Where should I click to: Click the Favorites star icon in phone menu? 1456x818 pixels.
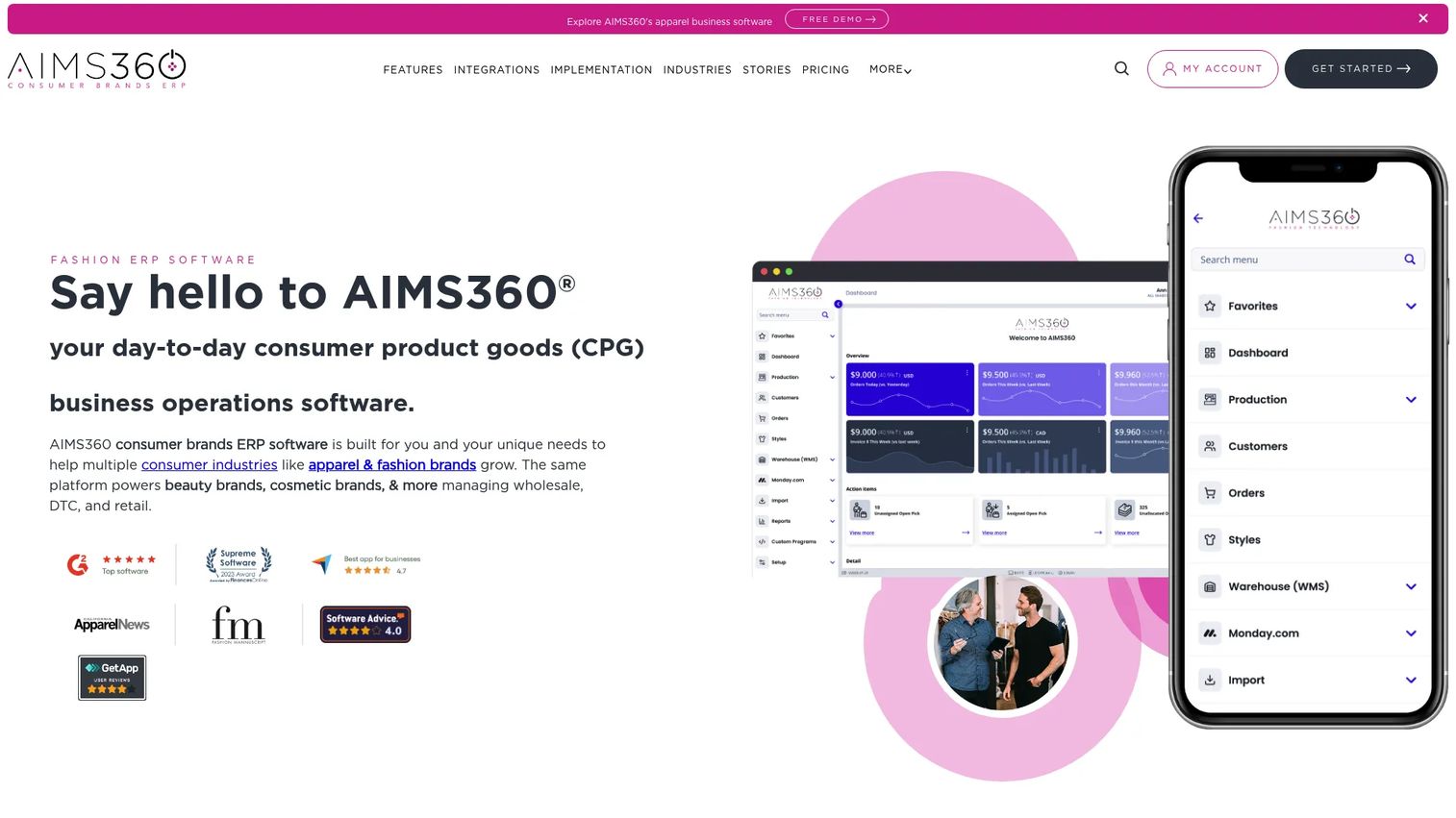click(1210, 306)
